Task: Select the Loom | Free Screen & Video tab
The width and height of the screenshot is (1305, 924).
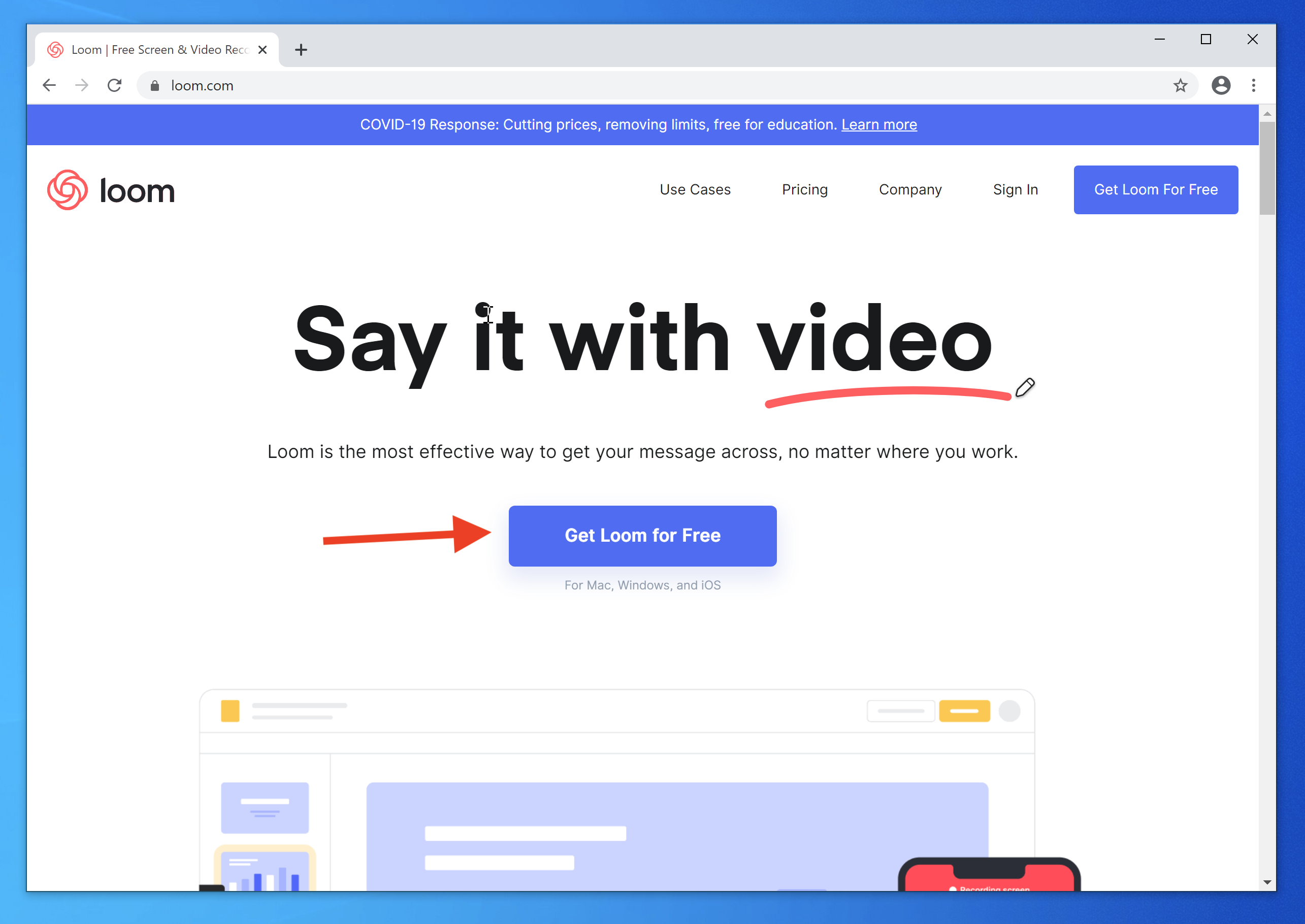Action: coord(157,50)
